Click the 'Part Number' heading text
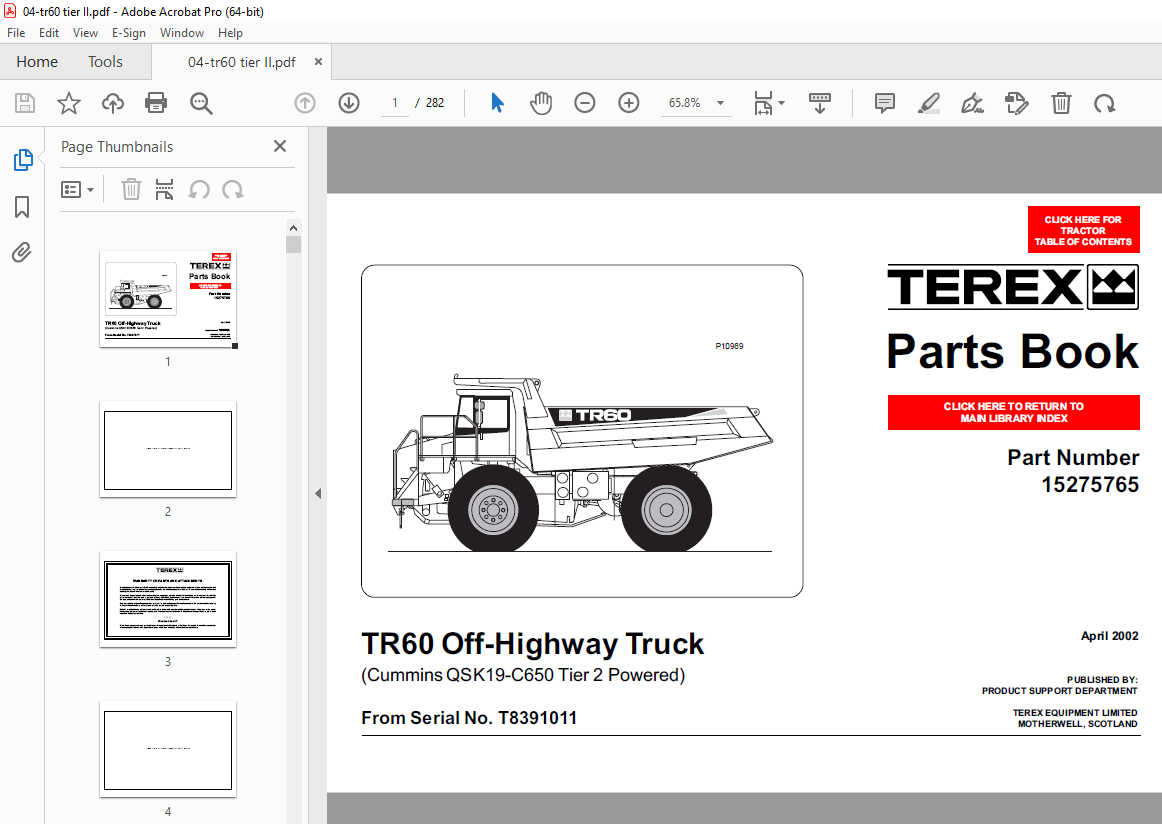1162x824 pixels. (x=1073, y=458)
